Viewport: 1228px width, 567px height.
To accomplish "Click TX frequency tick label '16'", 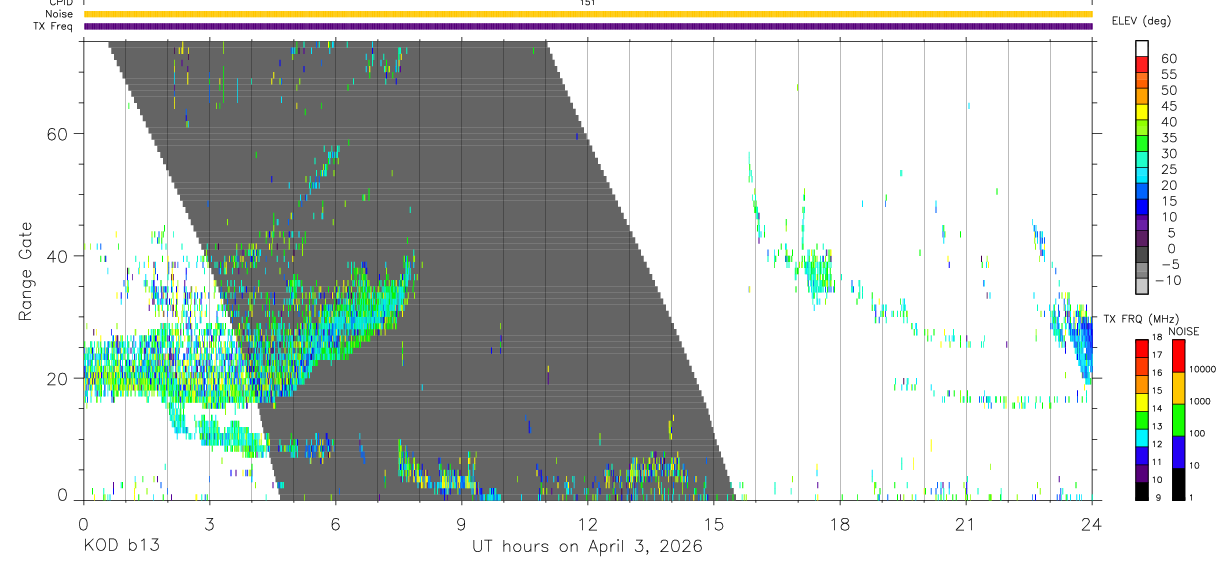I will (1157, 373).
